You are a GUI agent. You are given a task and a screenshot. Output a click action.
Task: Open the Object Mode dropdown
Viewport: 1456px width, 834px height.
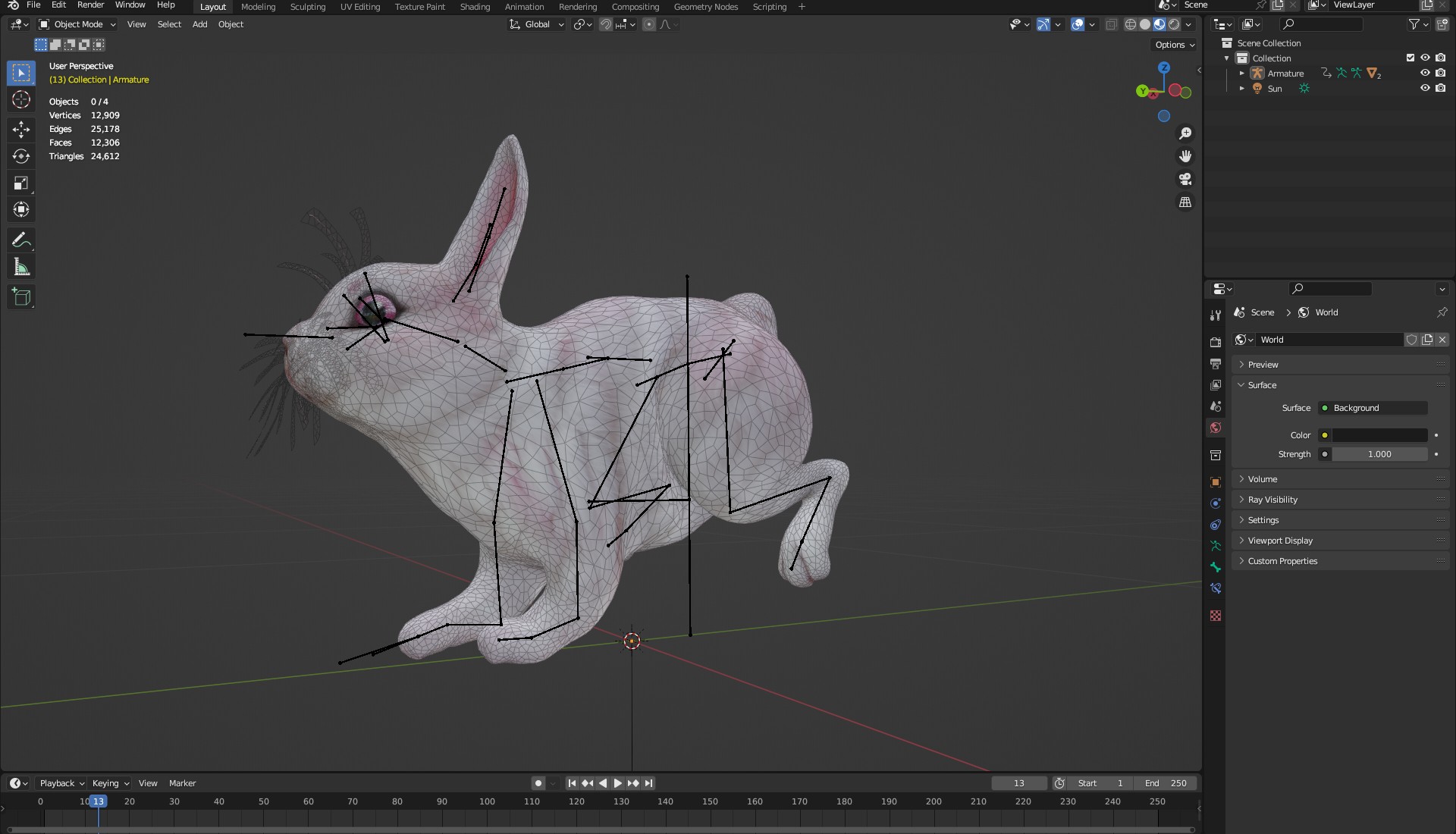click(78, 24)
